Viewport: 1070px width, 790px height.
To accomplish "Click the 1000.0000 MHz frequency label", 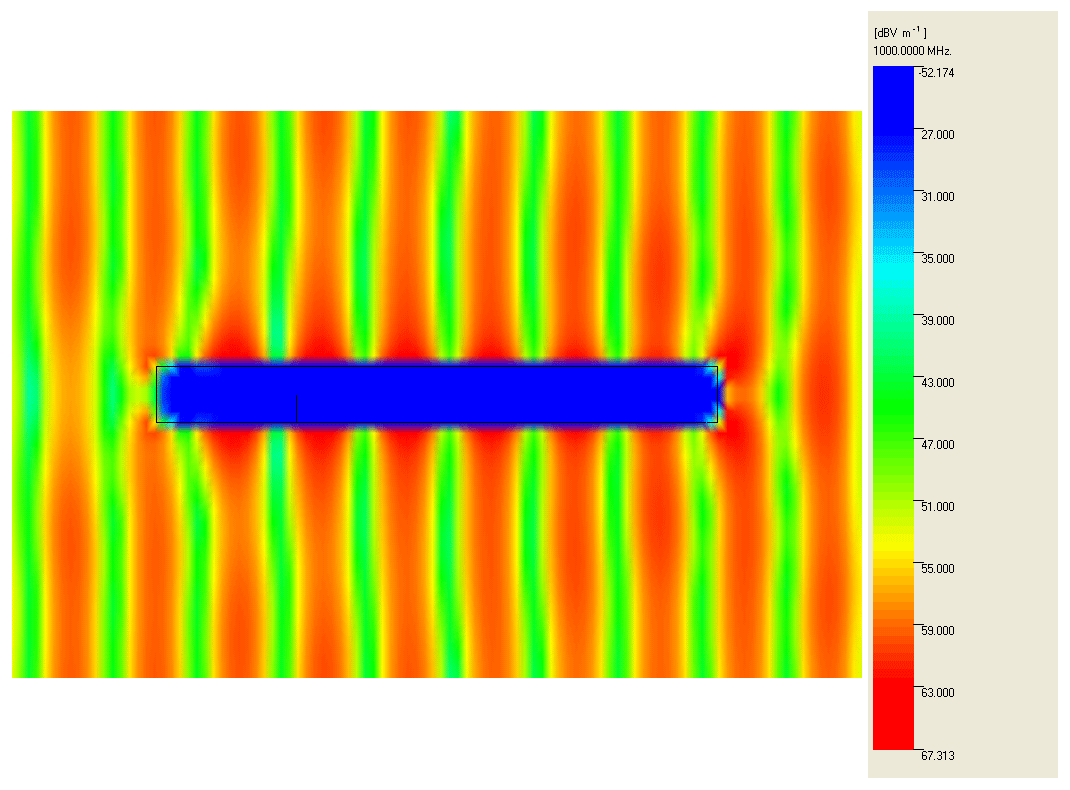I will [x=912, y=50].
